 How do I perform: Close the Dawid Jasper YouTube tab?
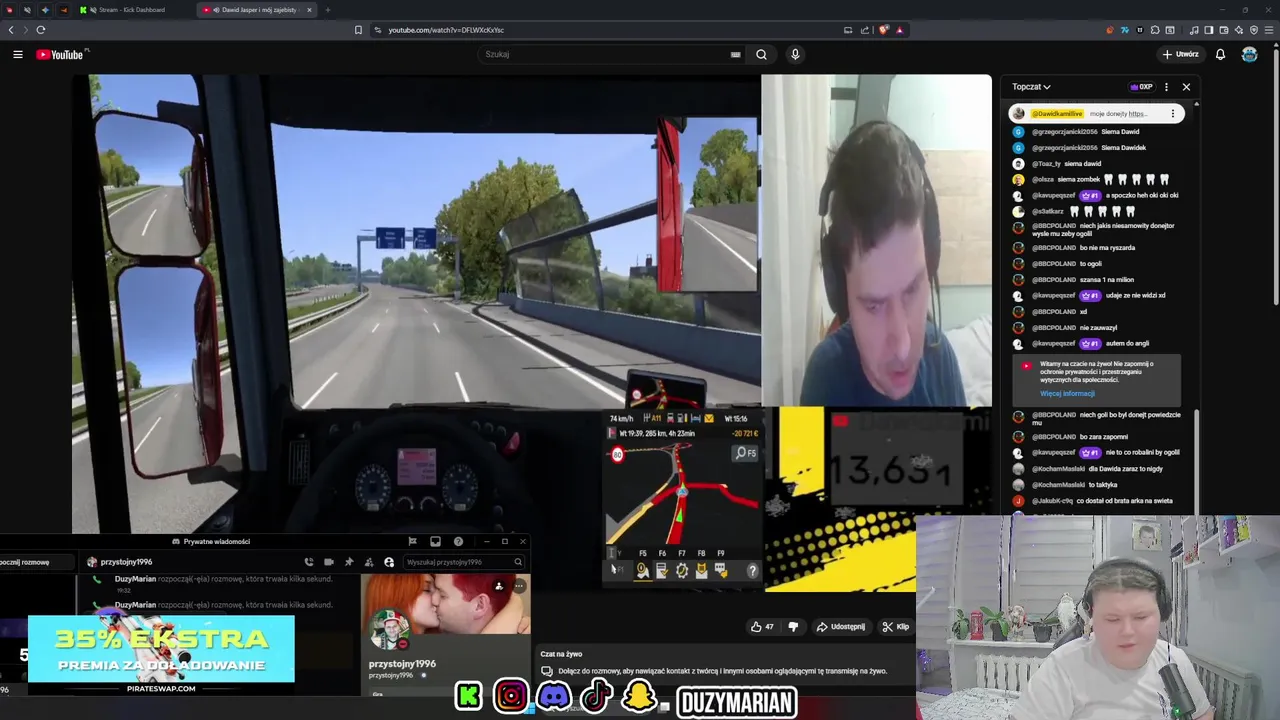pyautogui.click(x=309, y=10)
